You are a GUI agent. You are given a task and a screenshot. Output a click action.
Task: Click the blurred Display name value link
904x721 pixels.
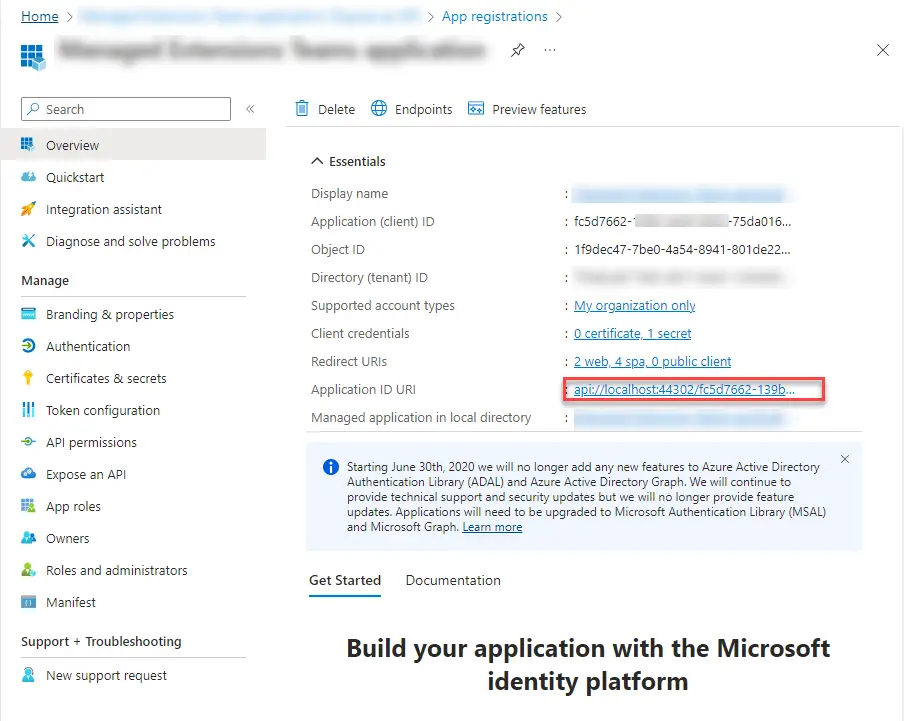coord(680,195)
